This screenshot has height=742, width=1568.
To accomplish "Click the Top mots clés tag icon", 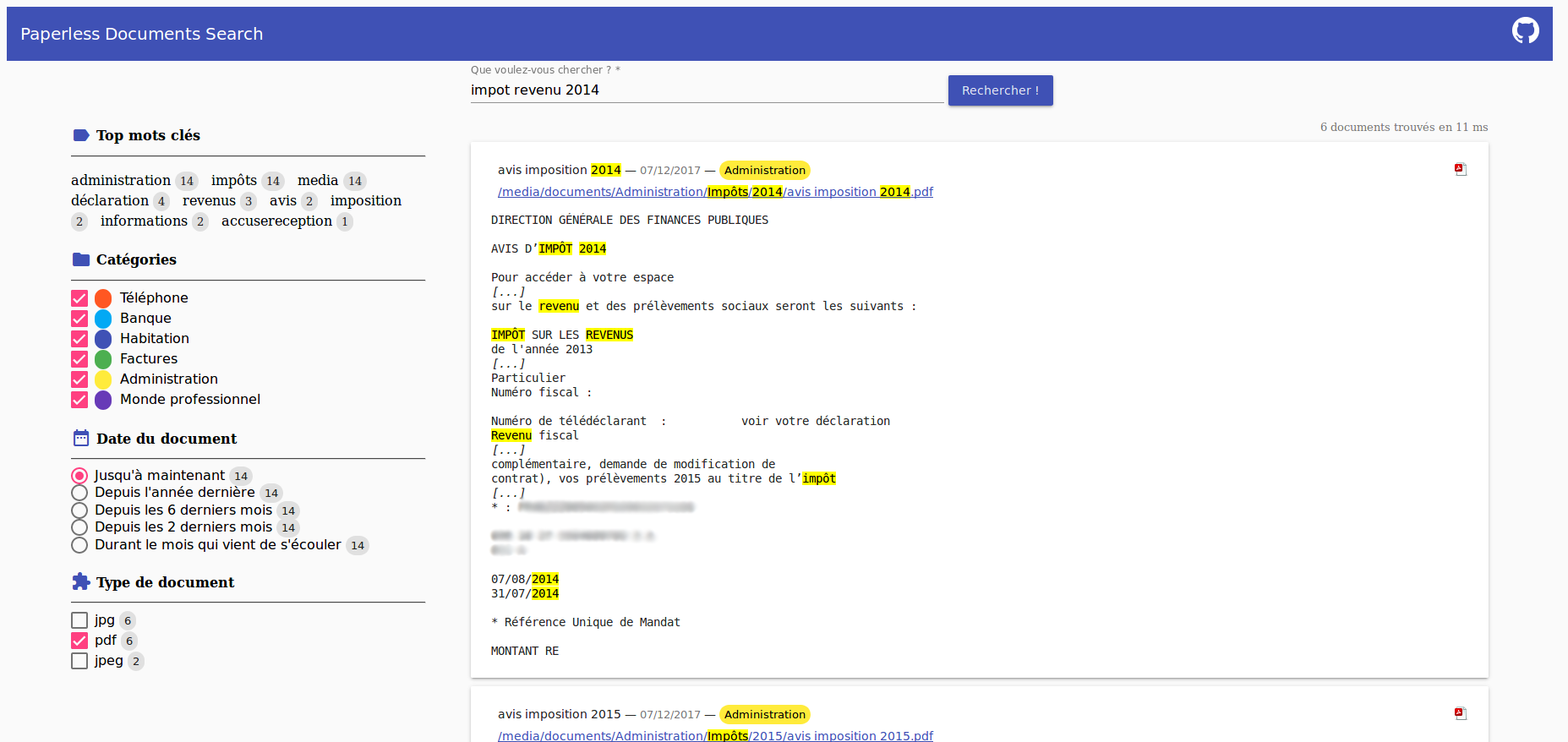I will tap(81, 135).
